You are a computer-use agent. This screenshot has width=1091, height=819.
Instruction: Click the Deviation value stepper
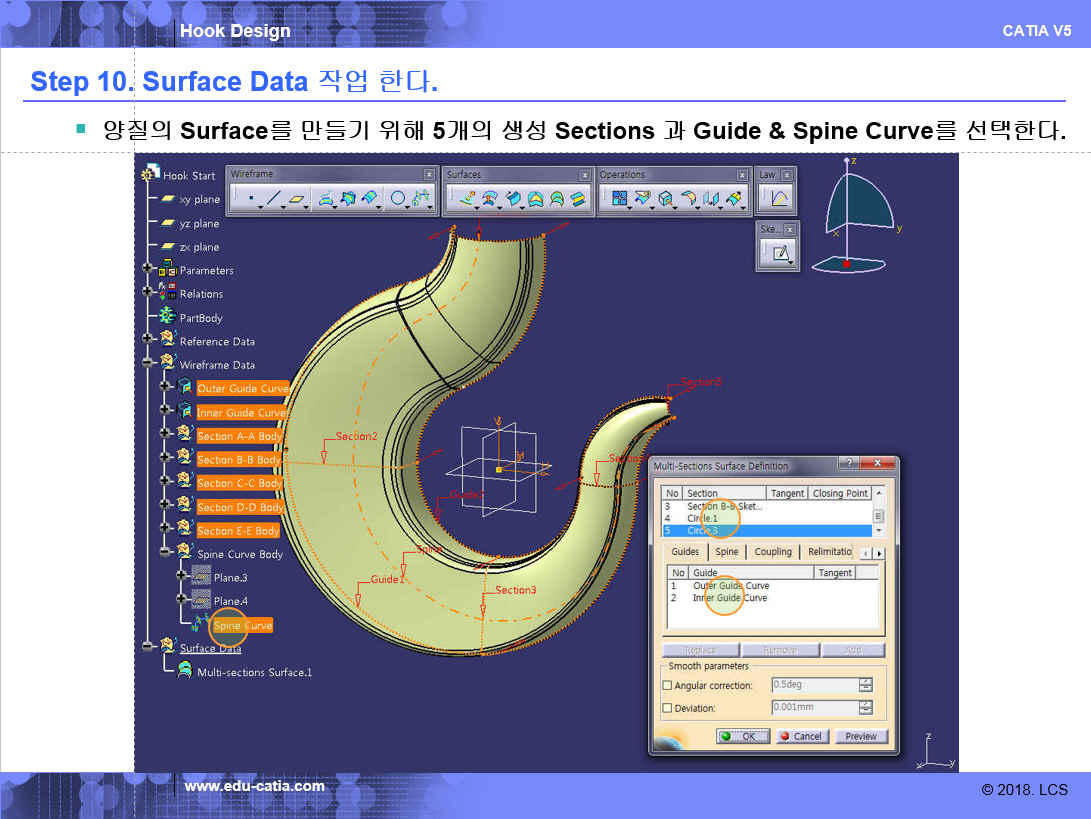[865, 708]
